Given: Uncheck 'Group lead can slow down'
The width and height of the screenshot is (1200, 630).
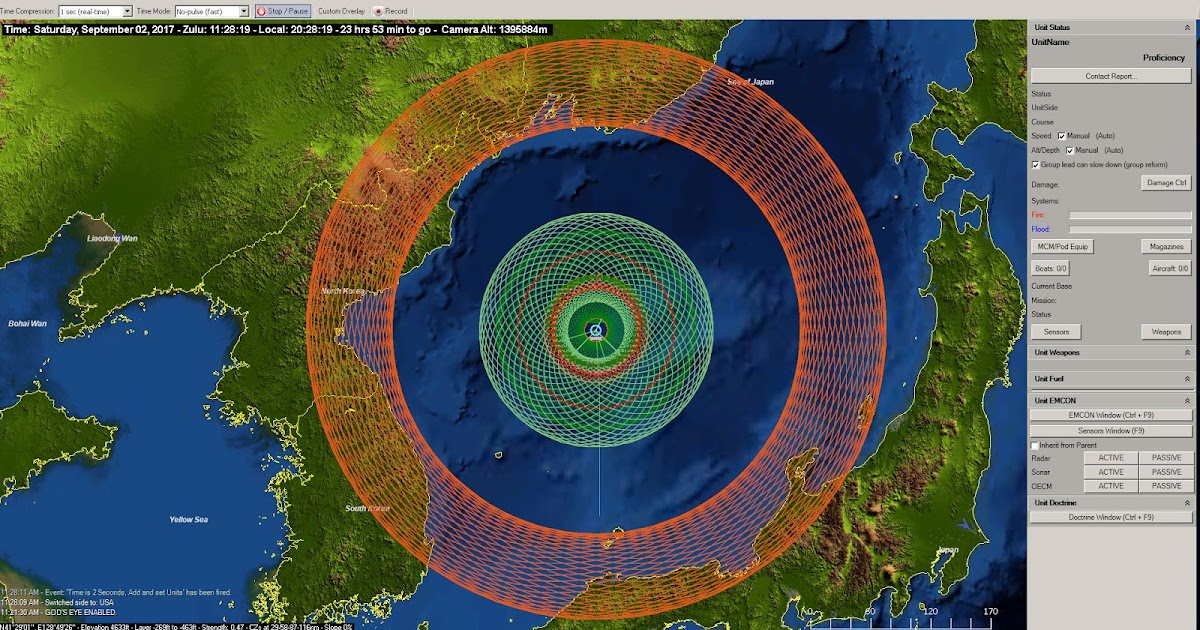Looking at the screenshot, I should click(1035, 164).
